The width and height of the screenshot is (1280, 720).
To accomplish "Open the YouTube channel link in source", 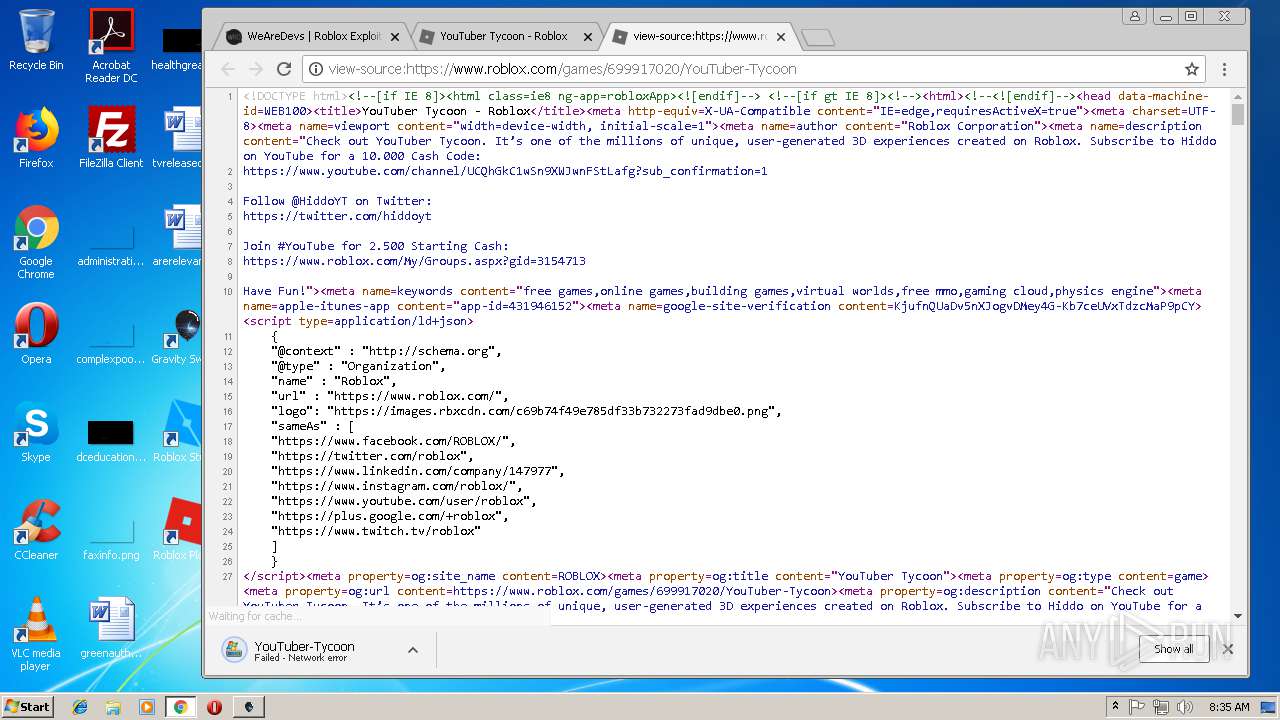I will [505, 171].
